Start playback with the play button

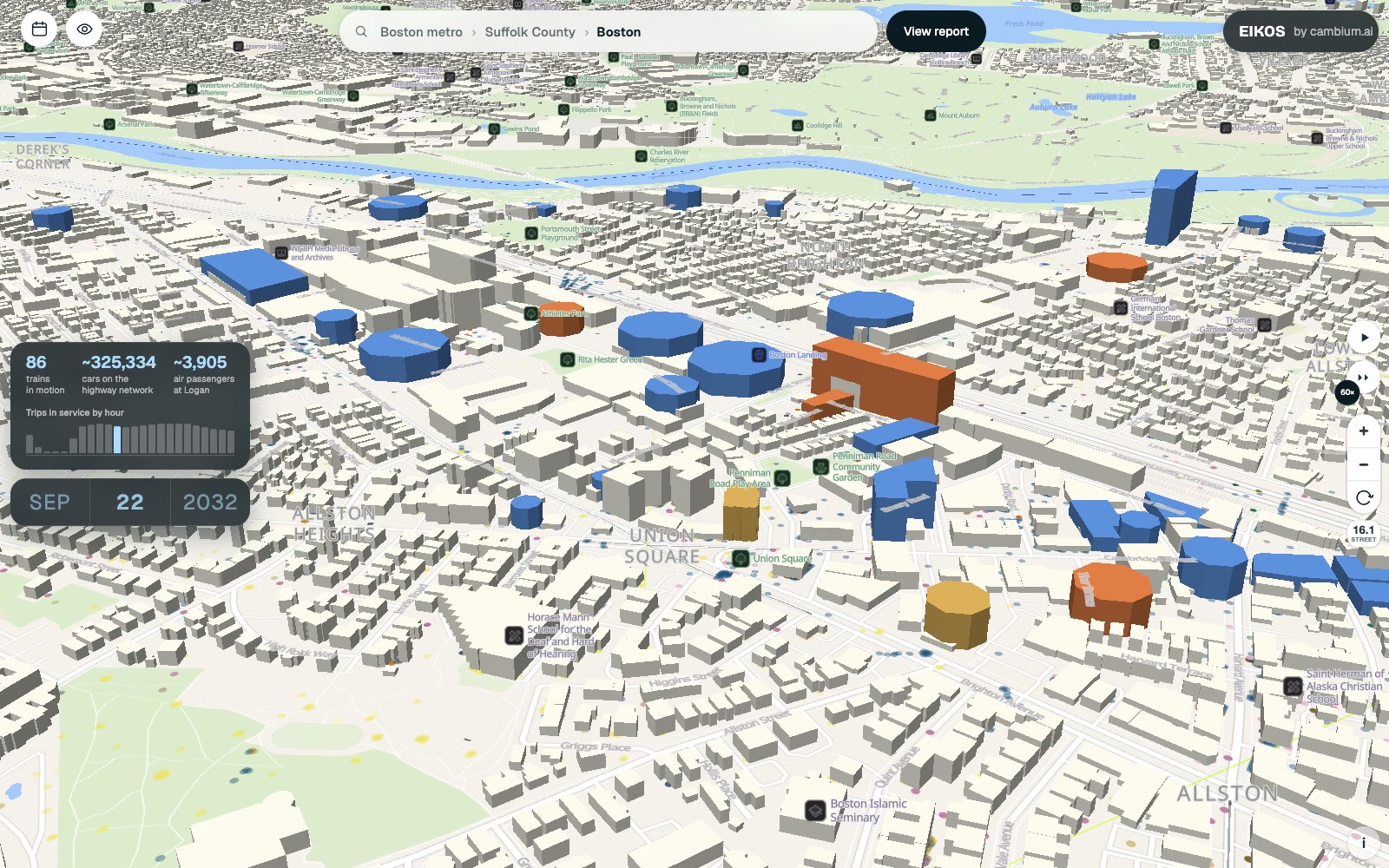point(1364,337)
